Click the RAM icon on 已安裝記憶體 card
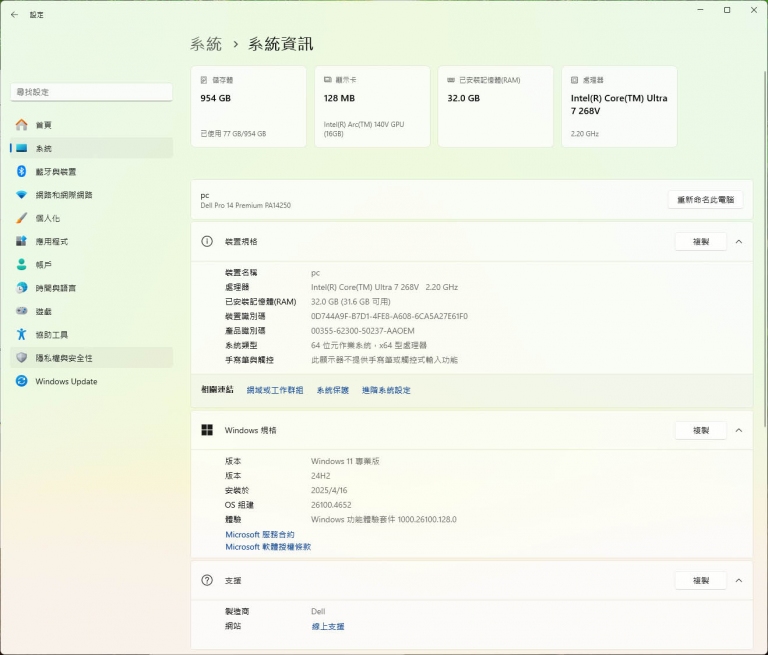The height and width of the screenshot is (655, 768). pyautogui.click(x=451, y=80)
